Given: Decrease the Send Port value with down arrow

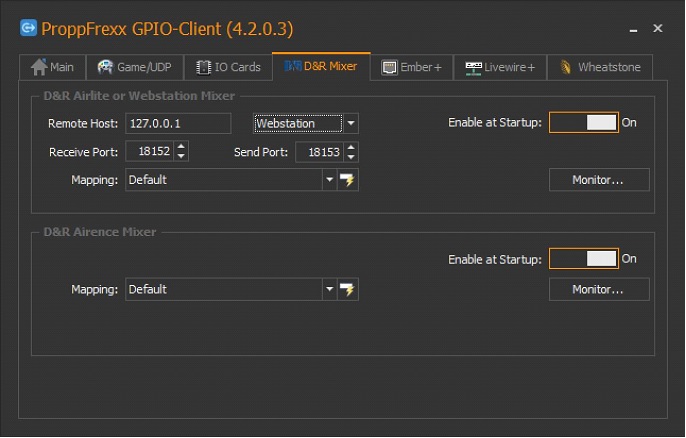Looking at the screenshot, I should (x=351, y=157).
